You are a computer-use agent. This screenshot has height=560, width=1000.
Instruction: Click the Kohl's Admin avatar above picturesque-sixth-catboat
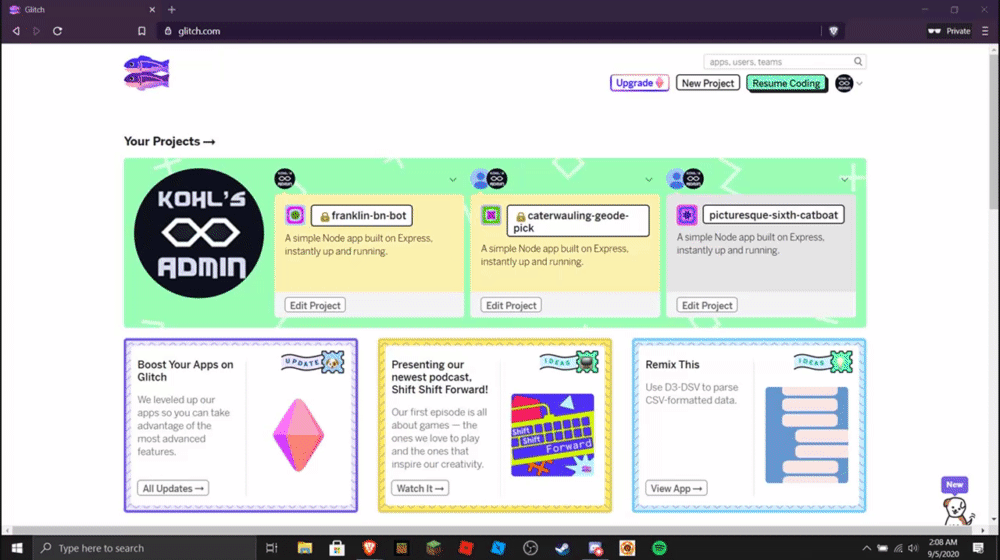[x=693, y=179]
